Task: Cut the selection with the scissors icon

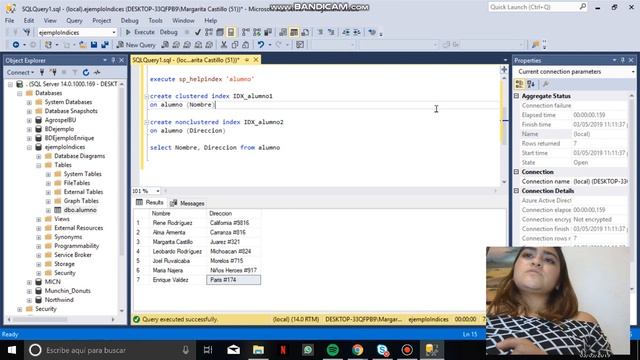Action: click(x=224, y=45)
